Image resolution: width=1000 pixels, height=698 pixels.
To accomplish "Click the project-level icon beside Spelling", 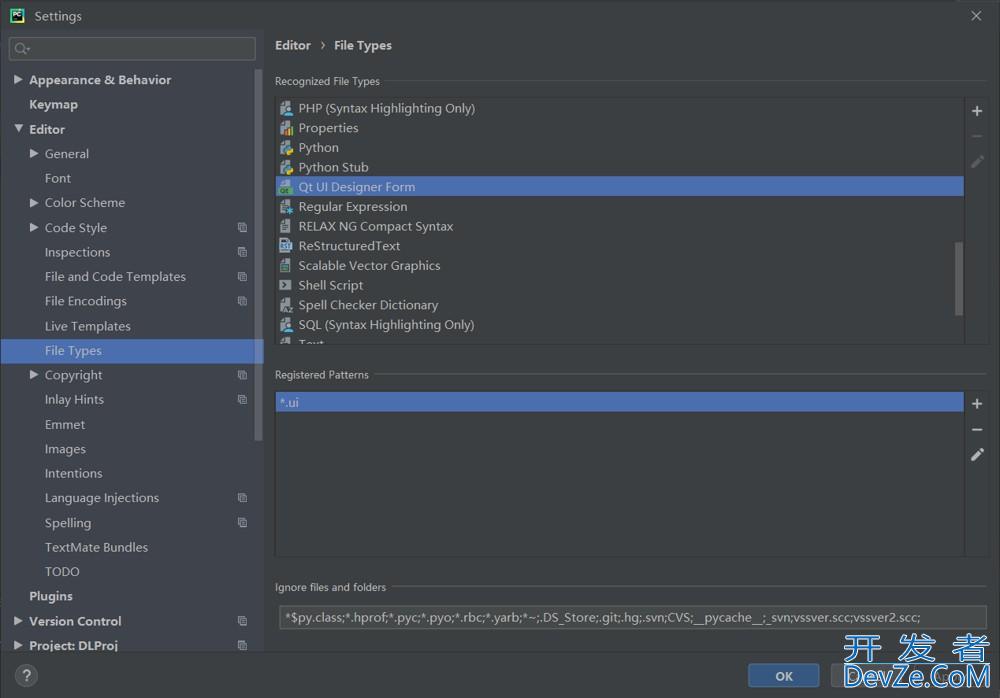I will (242, 523).
